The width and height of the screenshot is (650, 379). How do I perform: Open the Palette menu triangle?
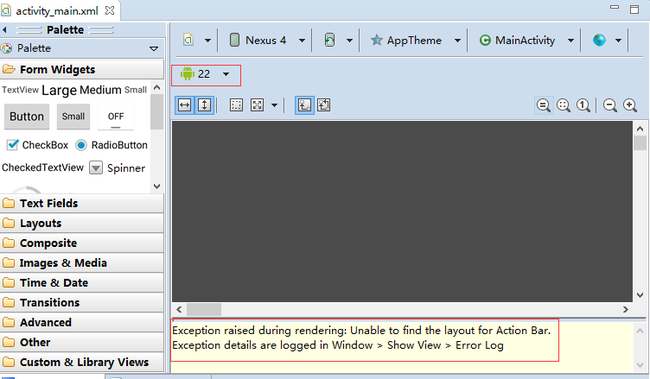[154, 49]
